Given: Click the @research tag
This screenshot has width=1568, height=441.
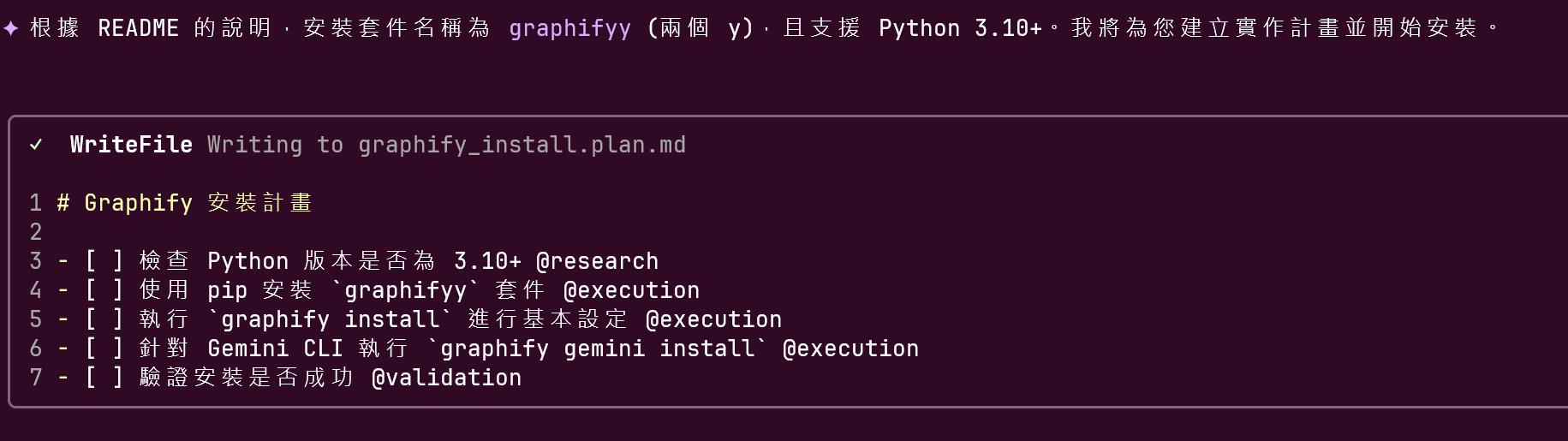Looking at the screenshot, I should [x=597, y=261].
